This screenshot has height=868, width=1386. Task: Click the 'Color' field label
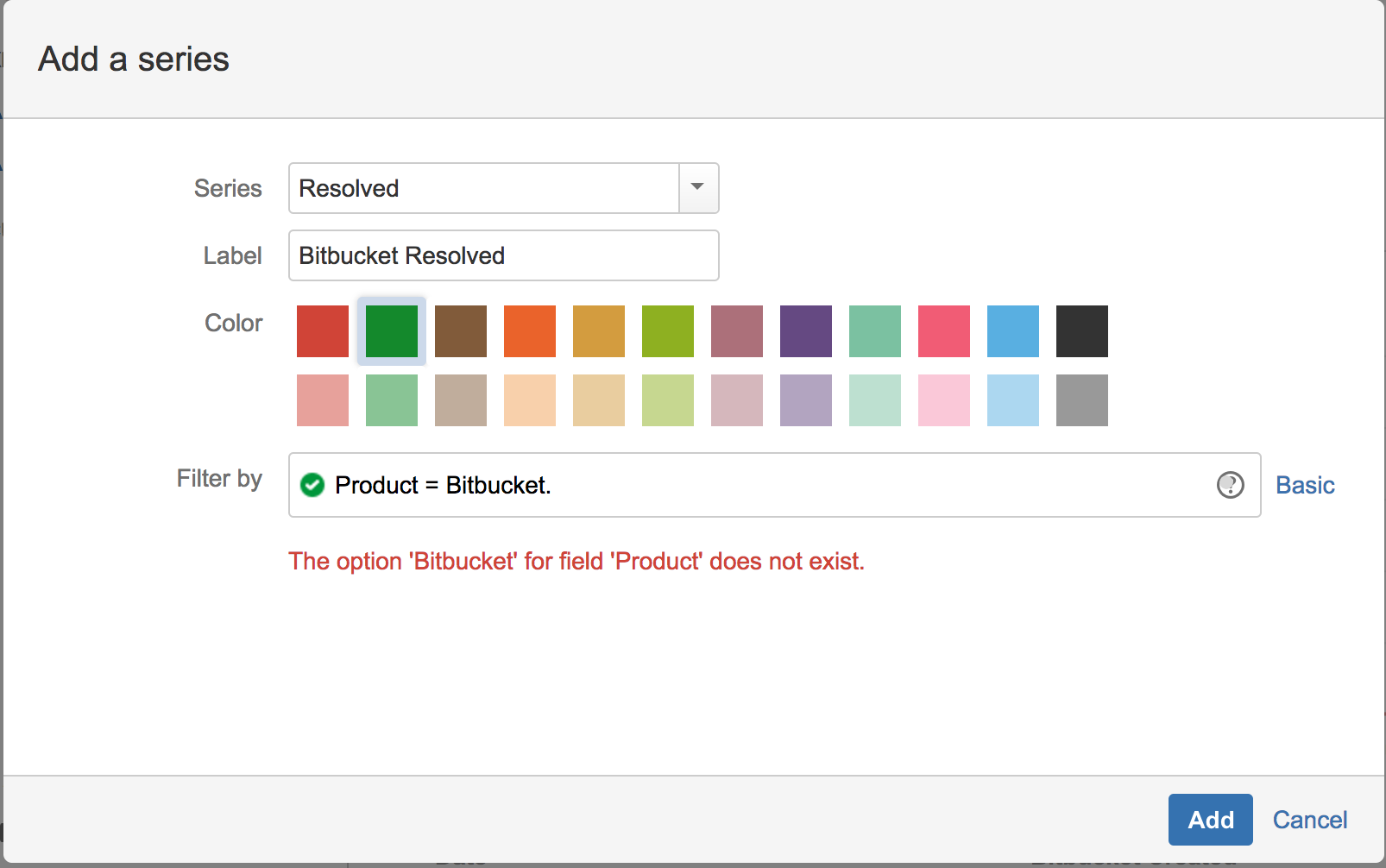233,323
